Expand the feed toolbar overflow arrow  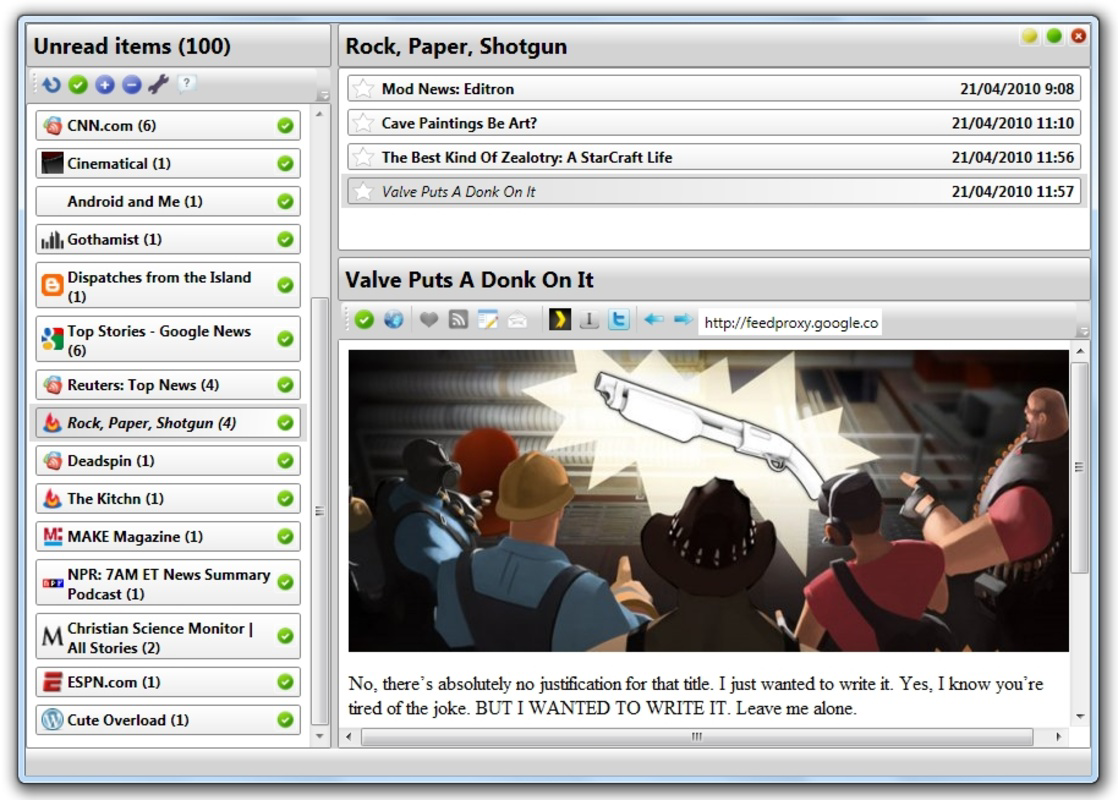click(x=324, y=95)
